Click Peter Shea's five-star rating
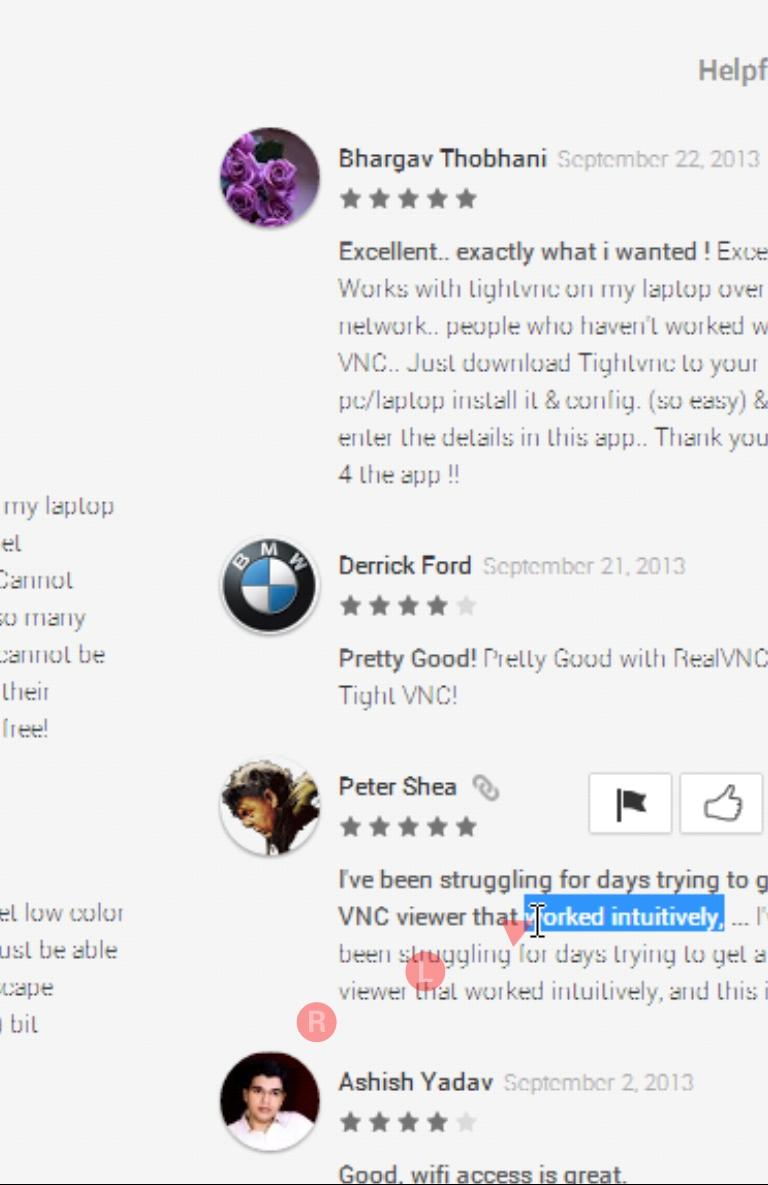 (408, 827)
